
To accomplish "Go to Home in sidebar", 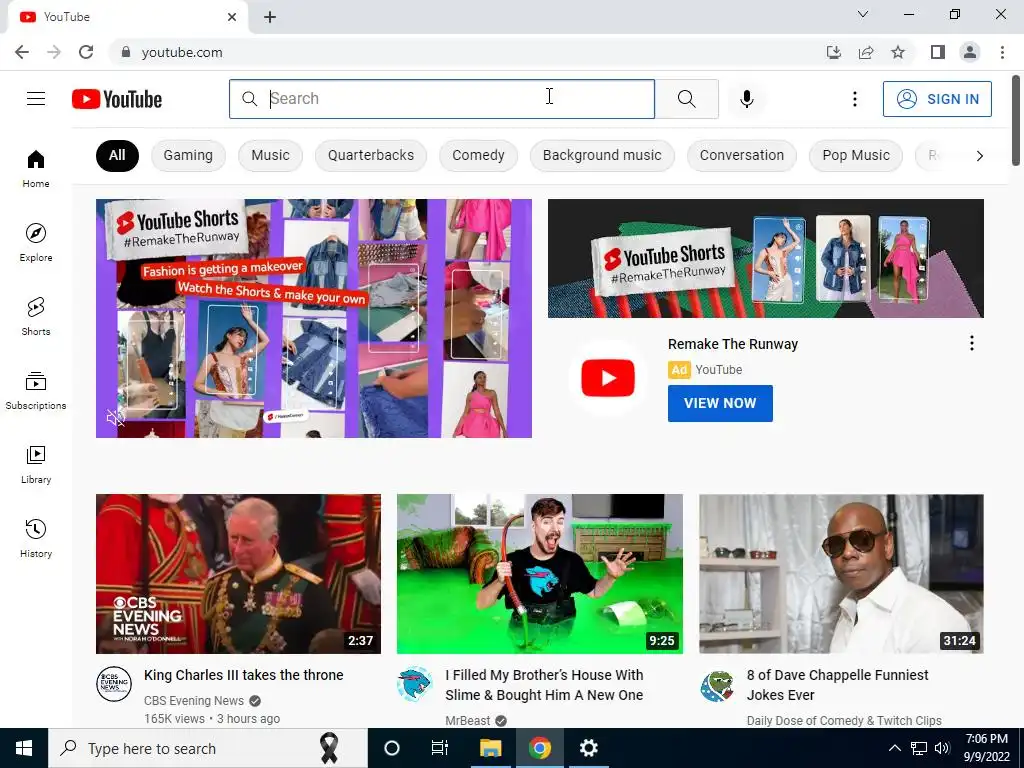I will (36, 168).
